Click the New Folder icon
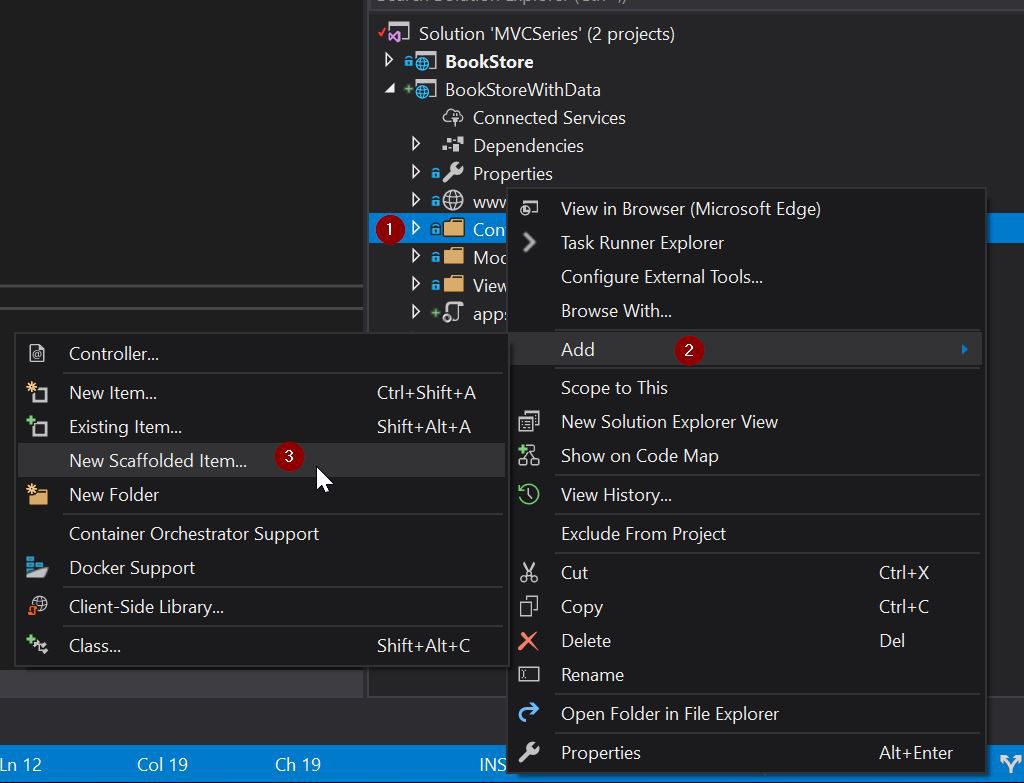1024x783 pixels. point(37,495)
